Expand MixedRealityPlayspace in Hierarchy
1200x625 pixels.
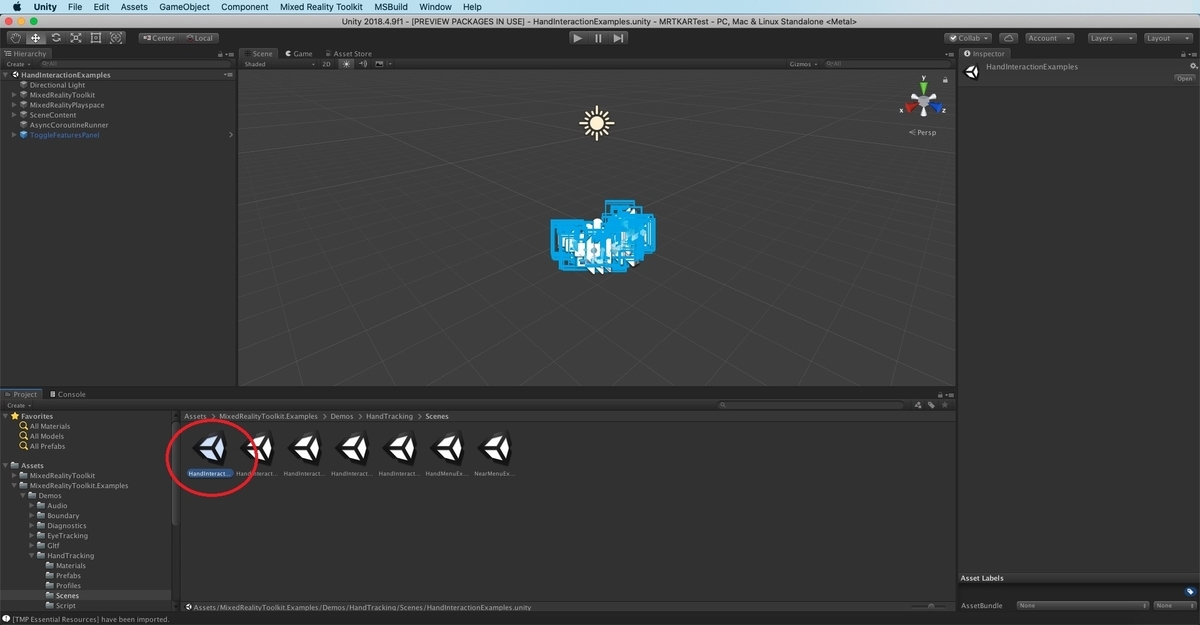14,105
